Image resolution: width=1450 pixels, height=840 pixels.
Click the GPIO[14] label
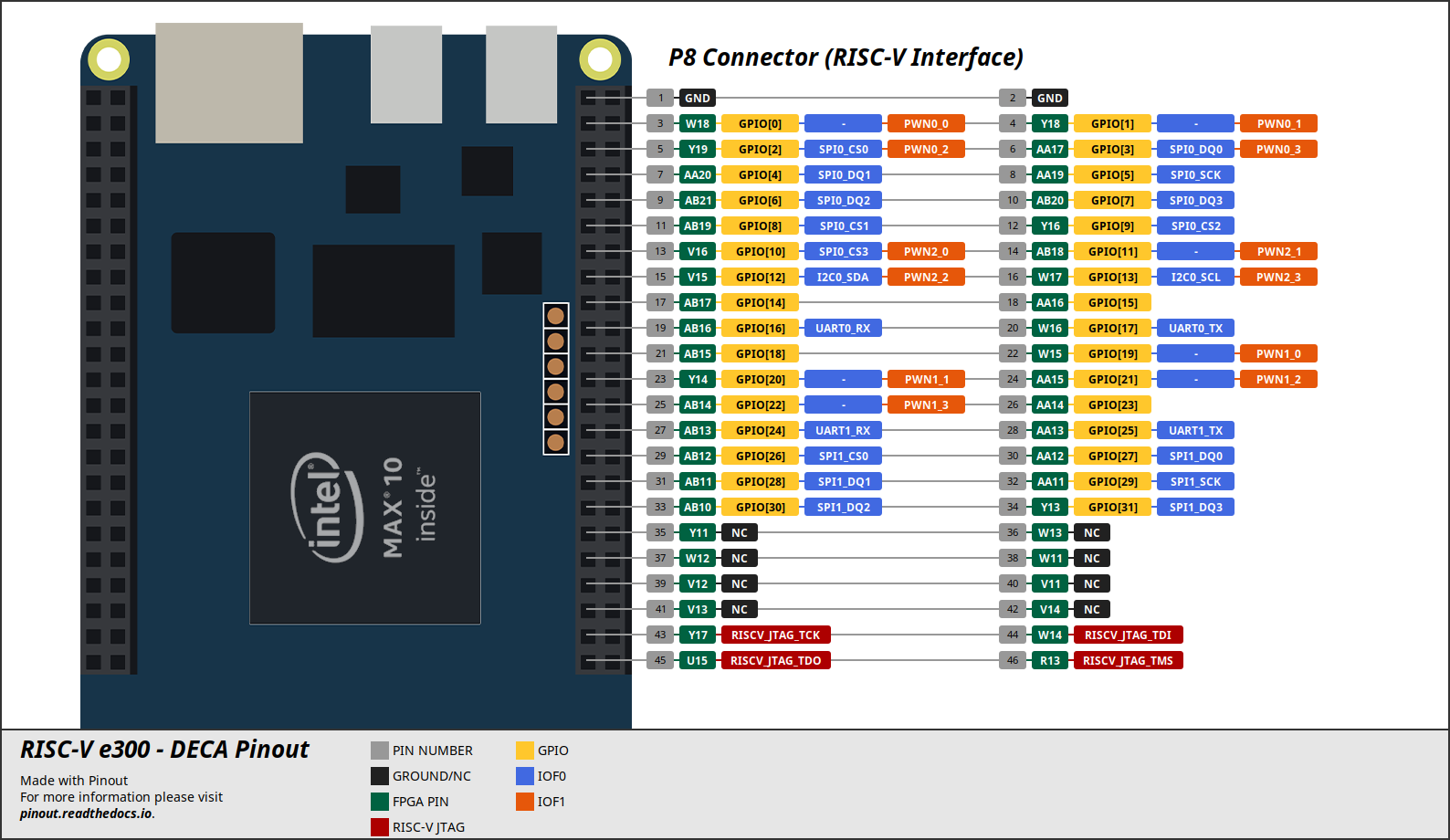pyautogui.click(x=760, y=302)
